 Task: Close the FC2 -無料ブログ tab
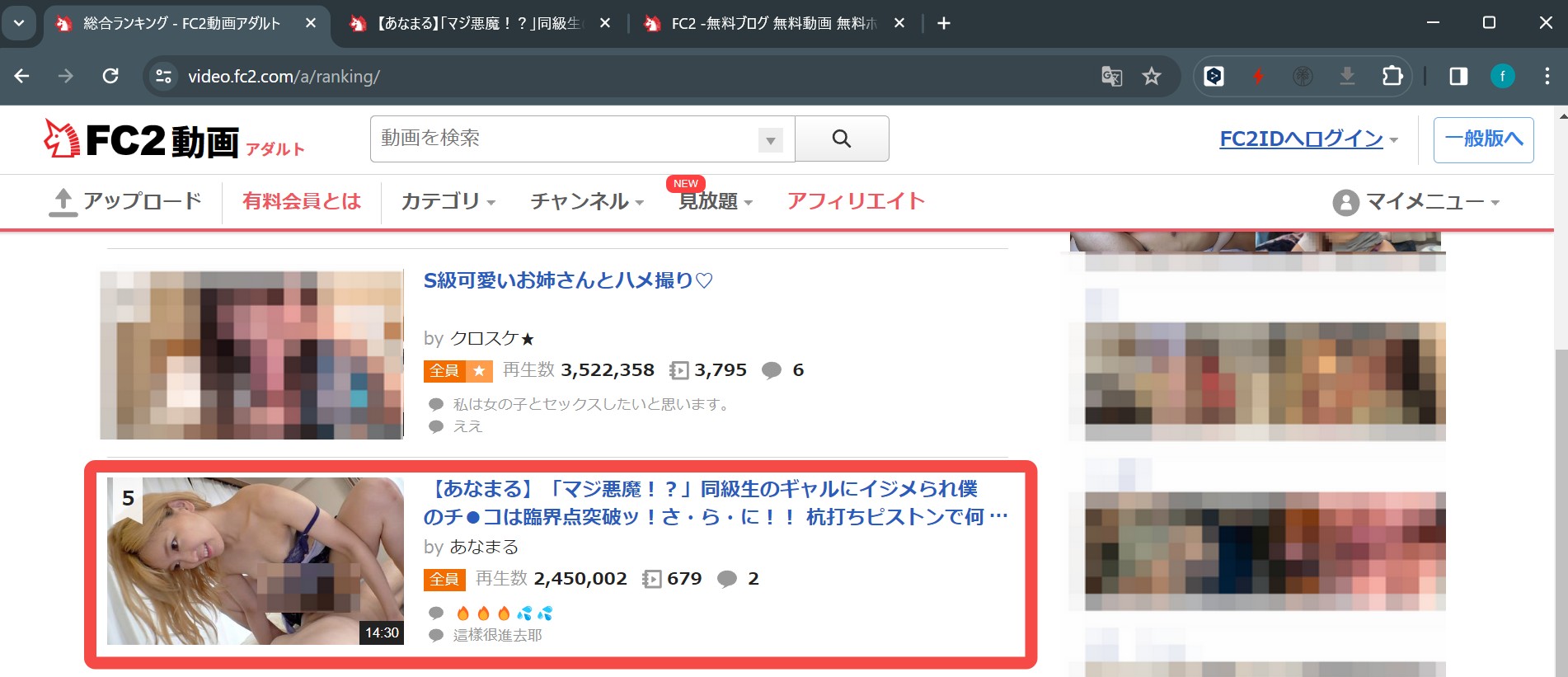click(899, 23)
